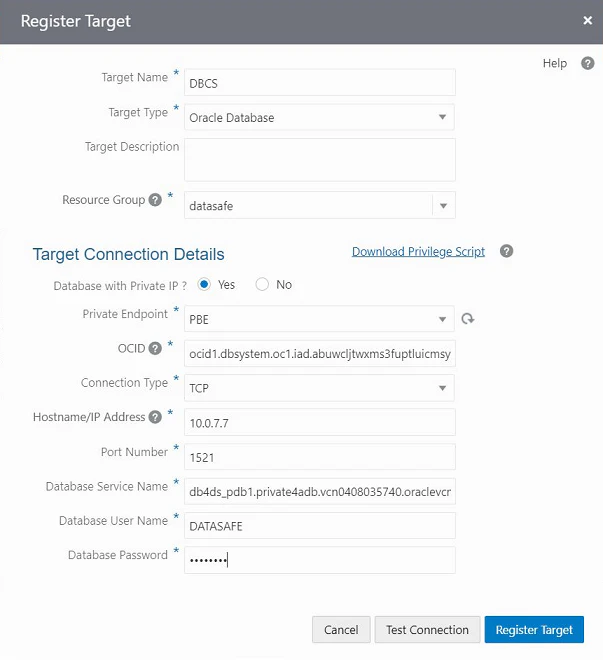This screenshot has height=660, width=603.
Task: Click the 'Database with Private IP ?' label
Action: point(120,286)
